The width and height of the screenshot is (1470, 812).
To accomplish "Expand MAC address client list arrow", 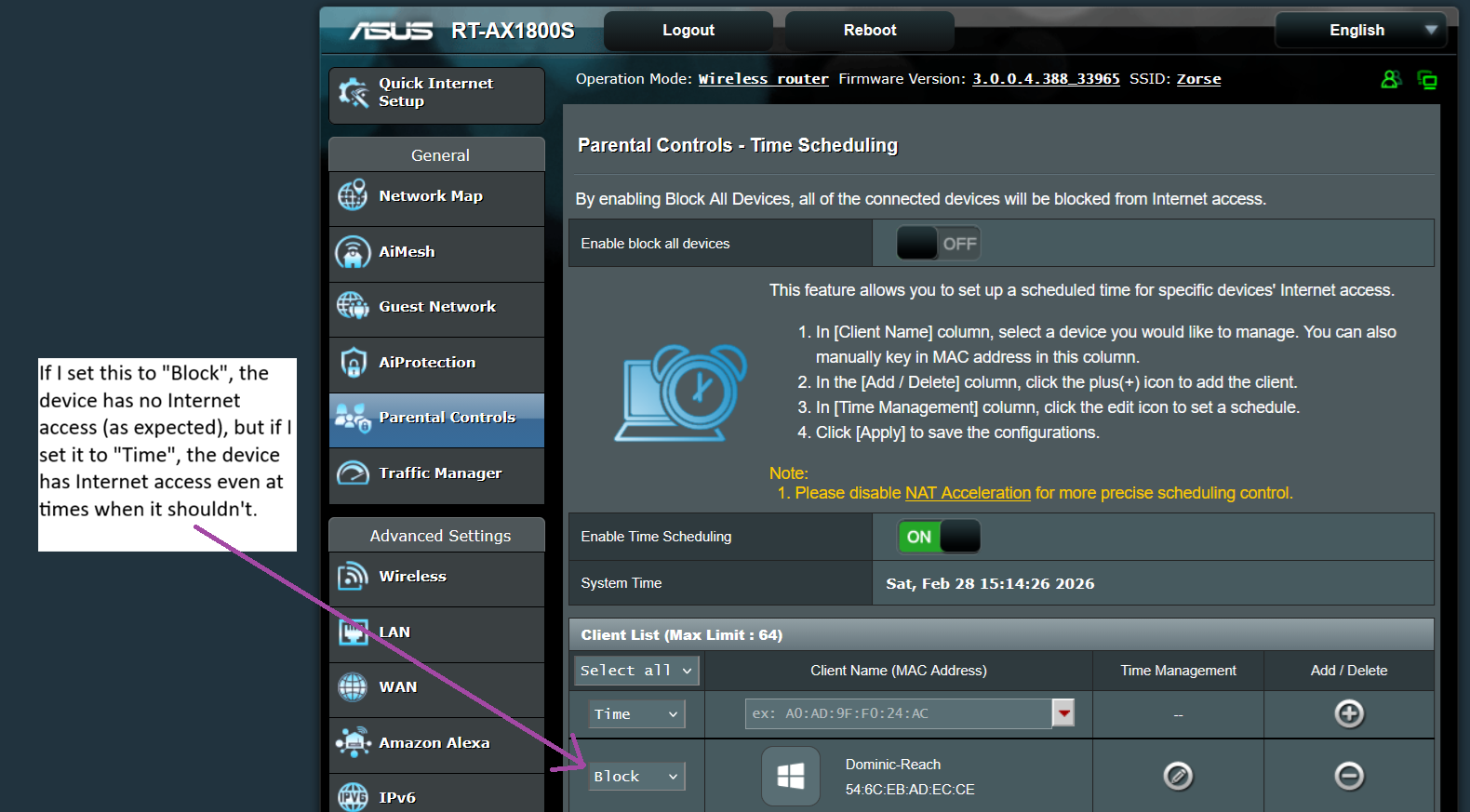I will click(x=1063, y=713).
